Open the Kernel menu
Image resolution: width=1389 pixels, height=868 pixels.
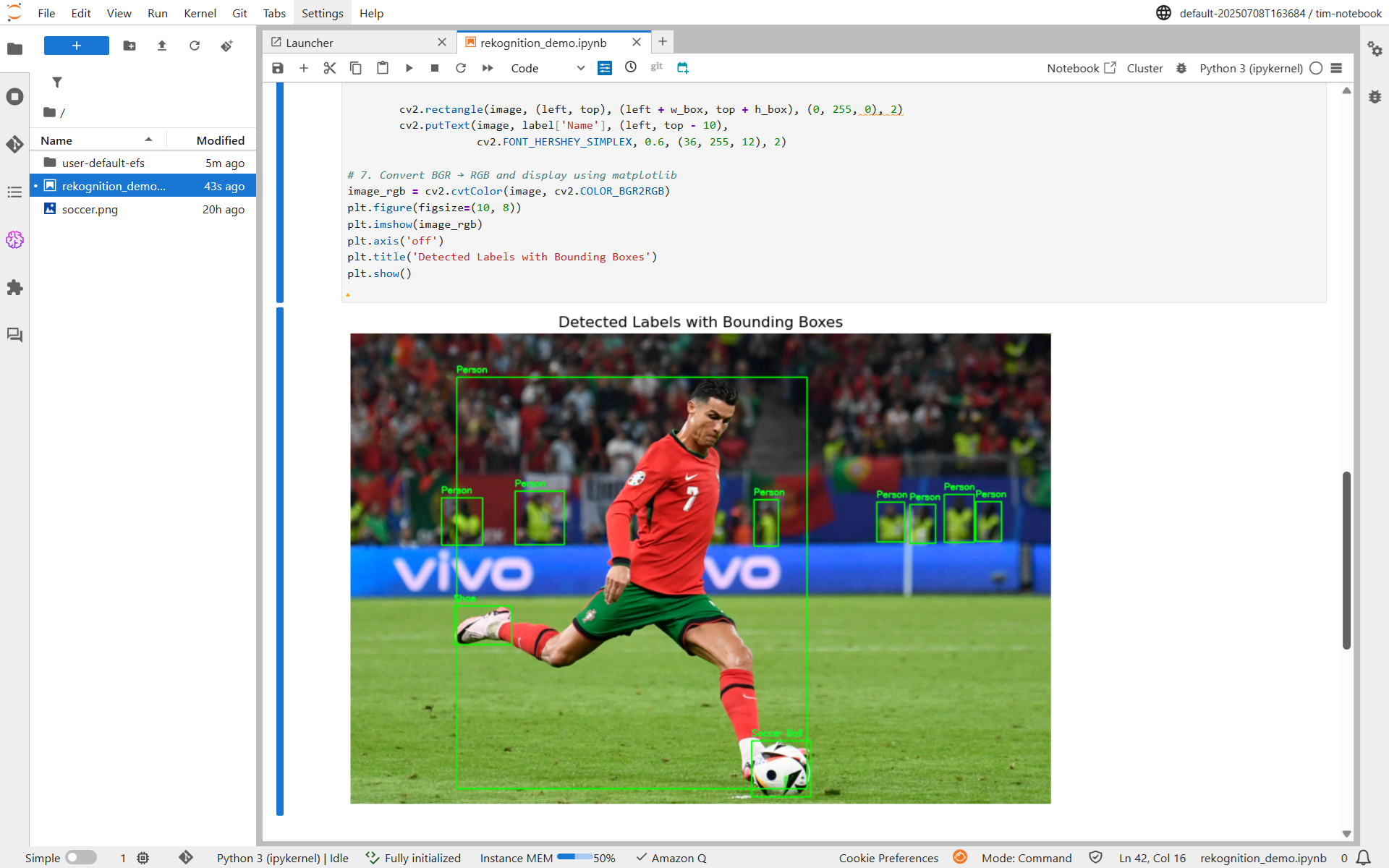tap(200, 13)
